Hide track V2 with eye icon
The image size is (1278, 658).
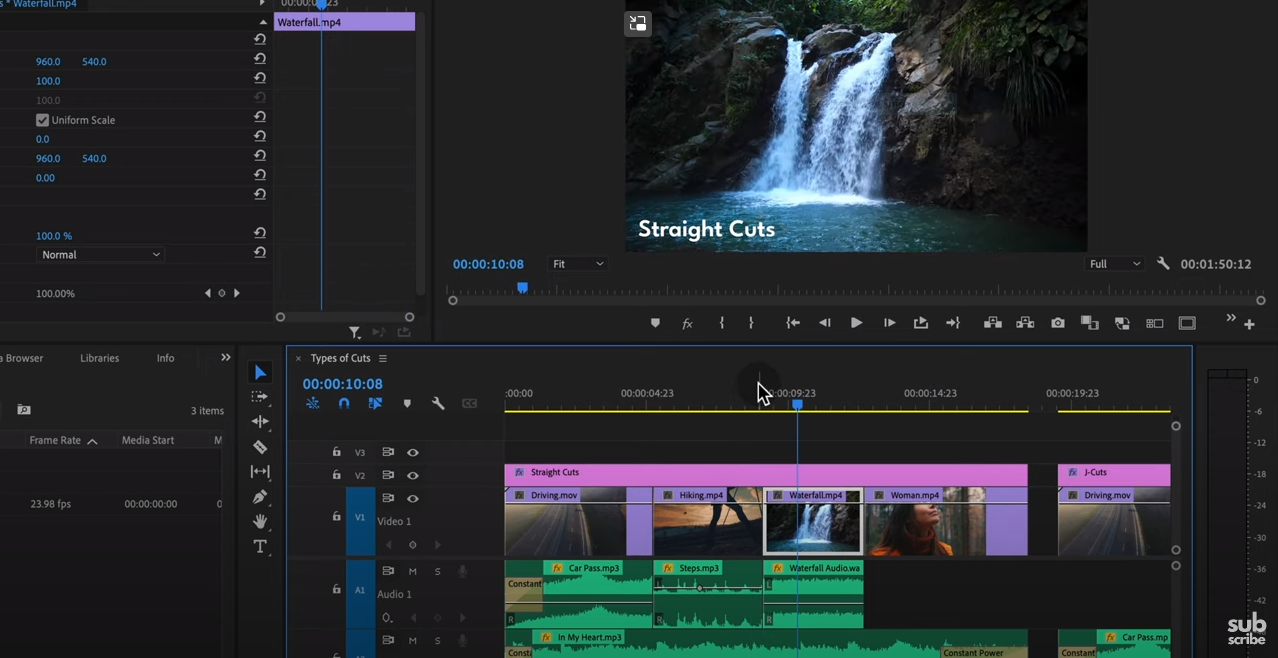tap(412, 475)
